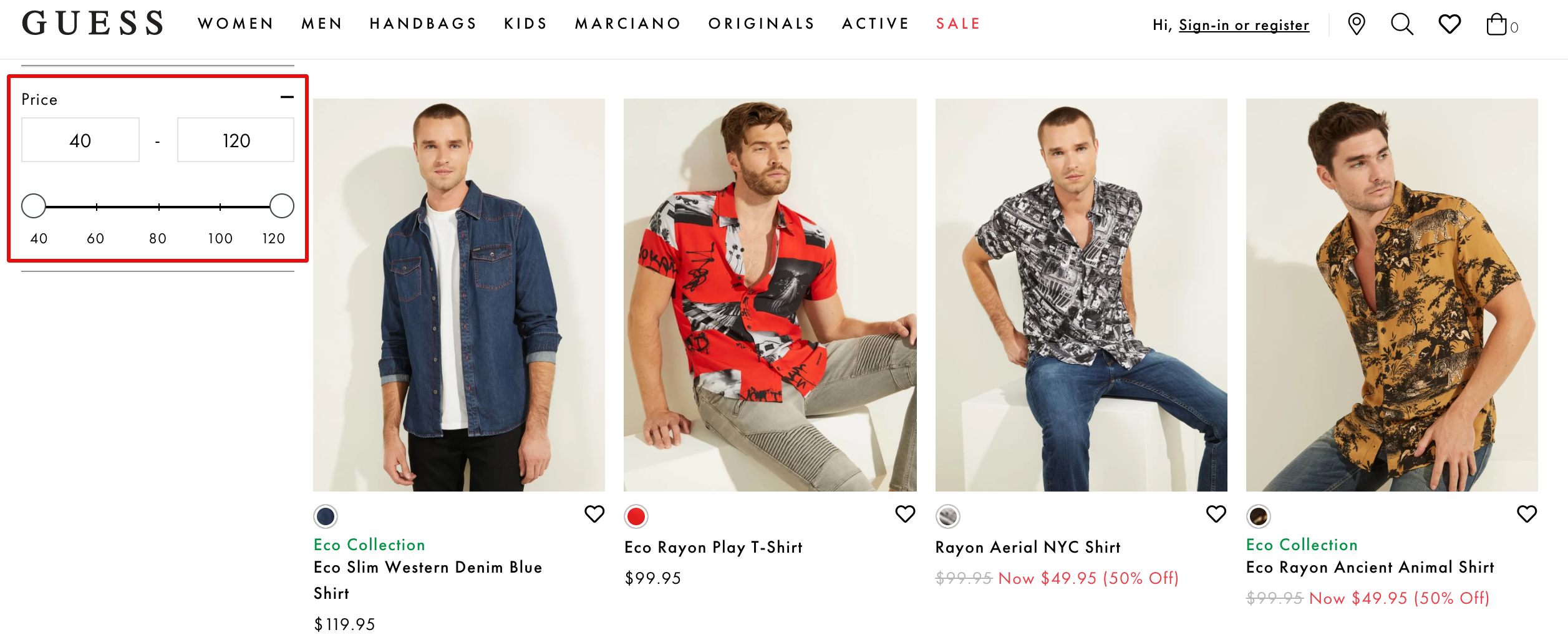Click the maximum price slider handle
This screenshot has height=640, width=1568.
click(282, 206)
